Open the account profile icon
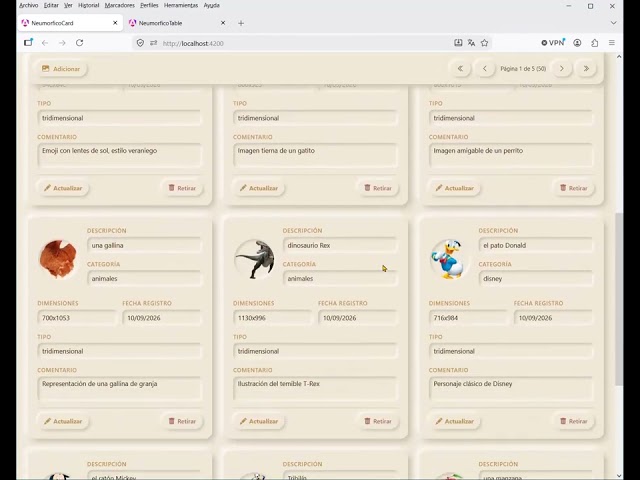 pos(577,43)
